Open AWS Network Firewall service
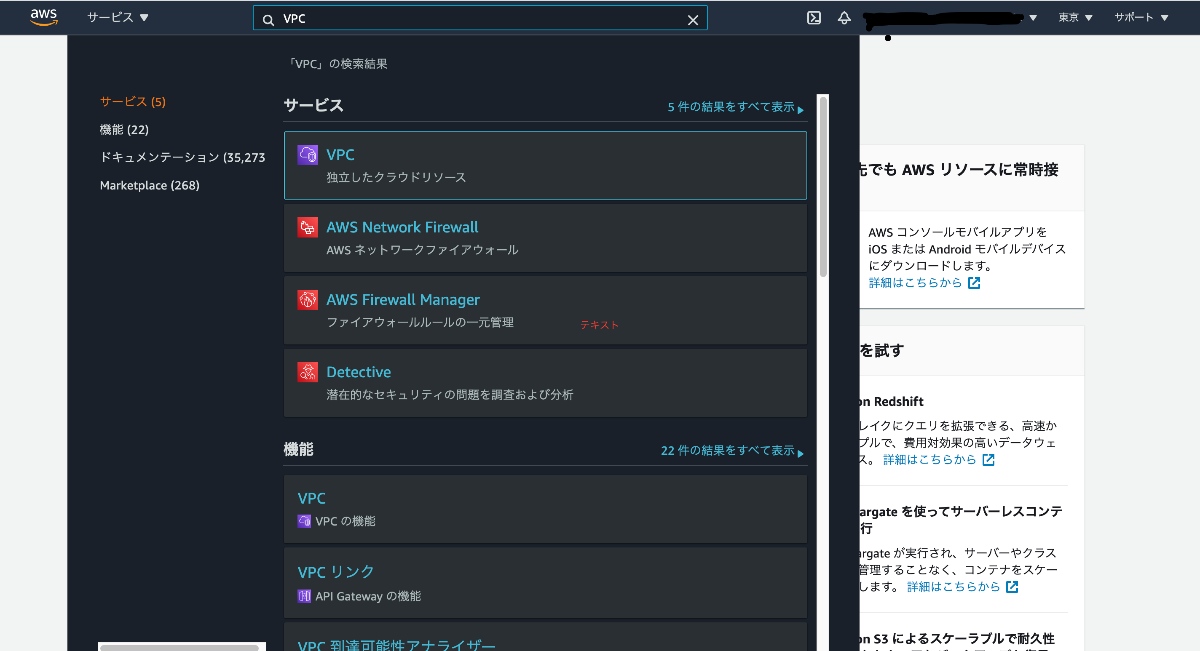 (545, 238)
